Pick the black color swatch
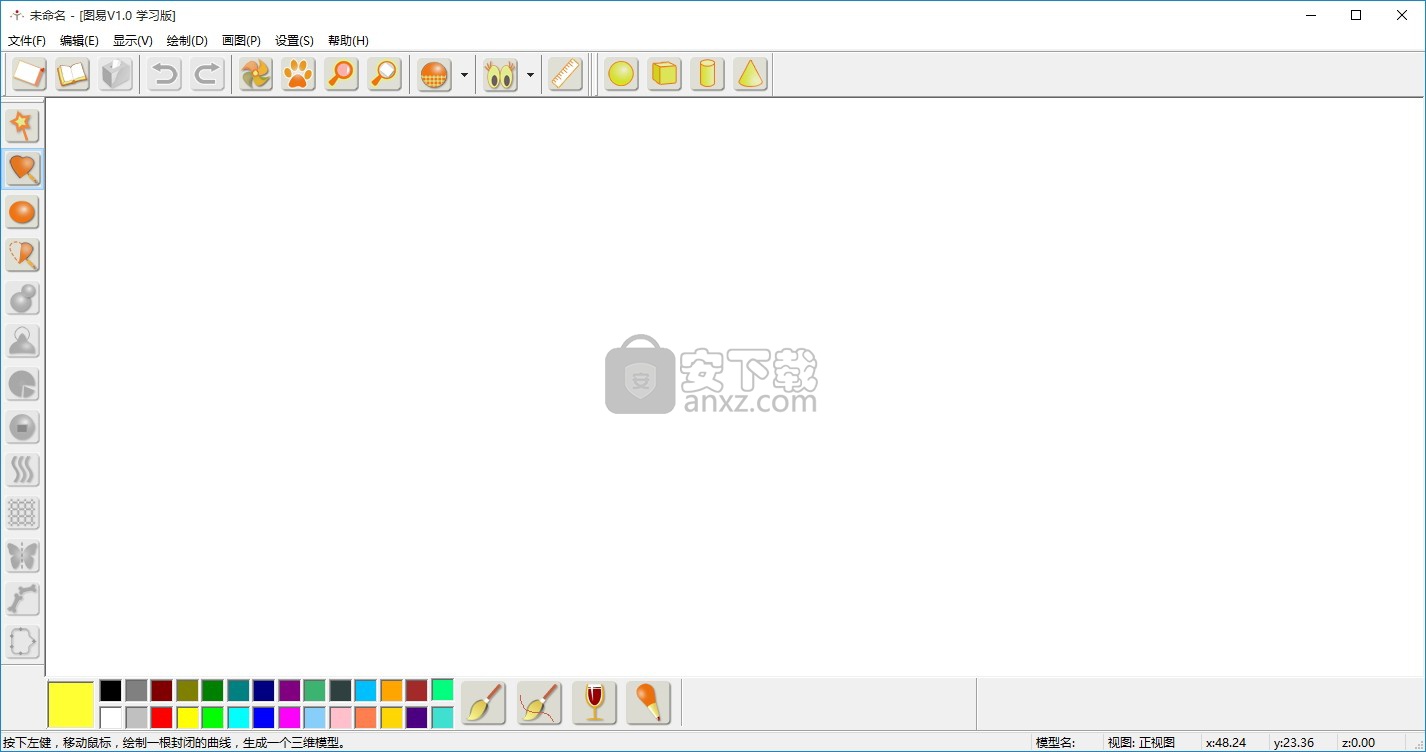1426x752 pixels. click(x=110, y=690)
